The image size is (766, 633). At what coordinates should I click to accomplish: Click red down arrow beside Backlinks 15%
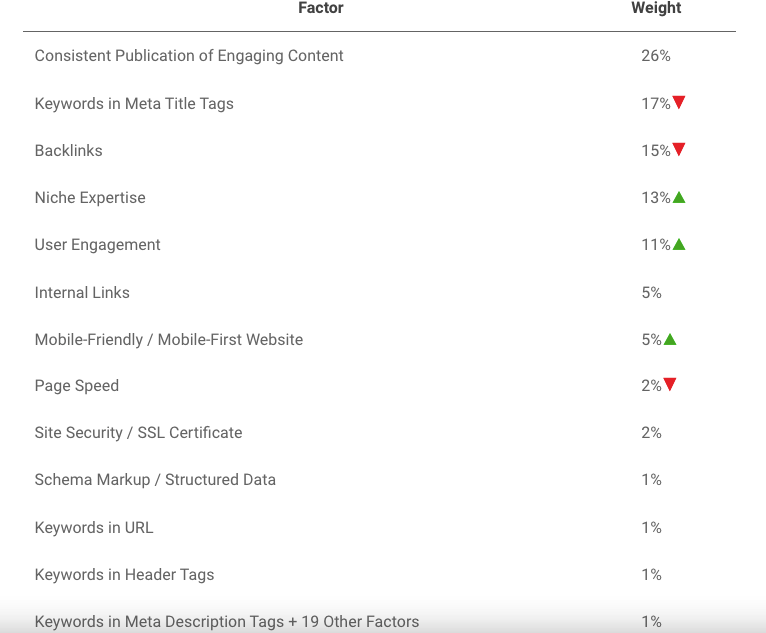pos(679,149)
